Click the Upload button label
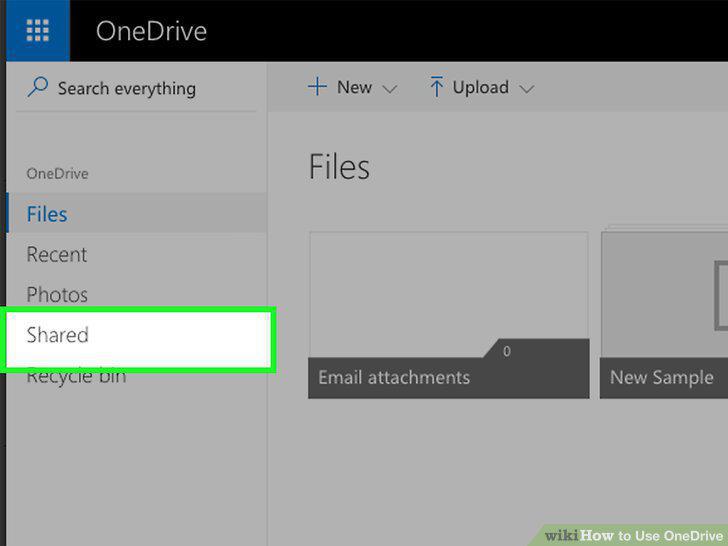The image size is (728, 546). pyautogui.click(x=481, y=87)
